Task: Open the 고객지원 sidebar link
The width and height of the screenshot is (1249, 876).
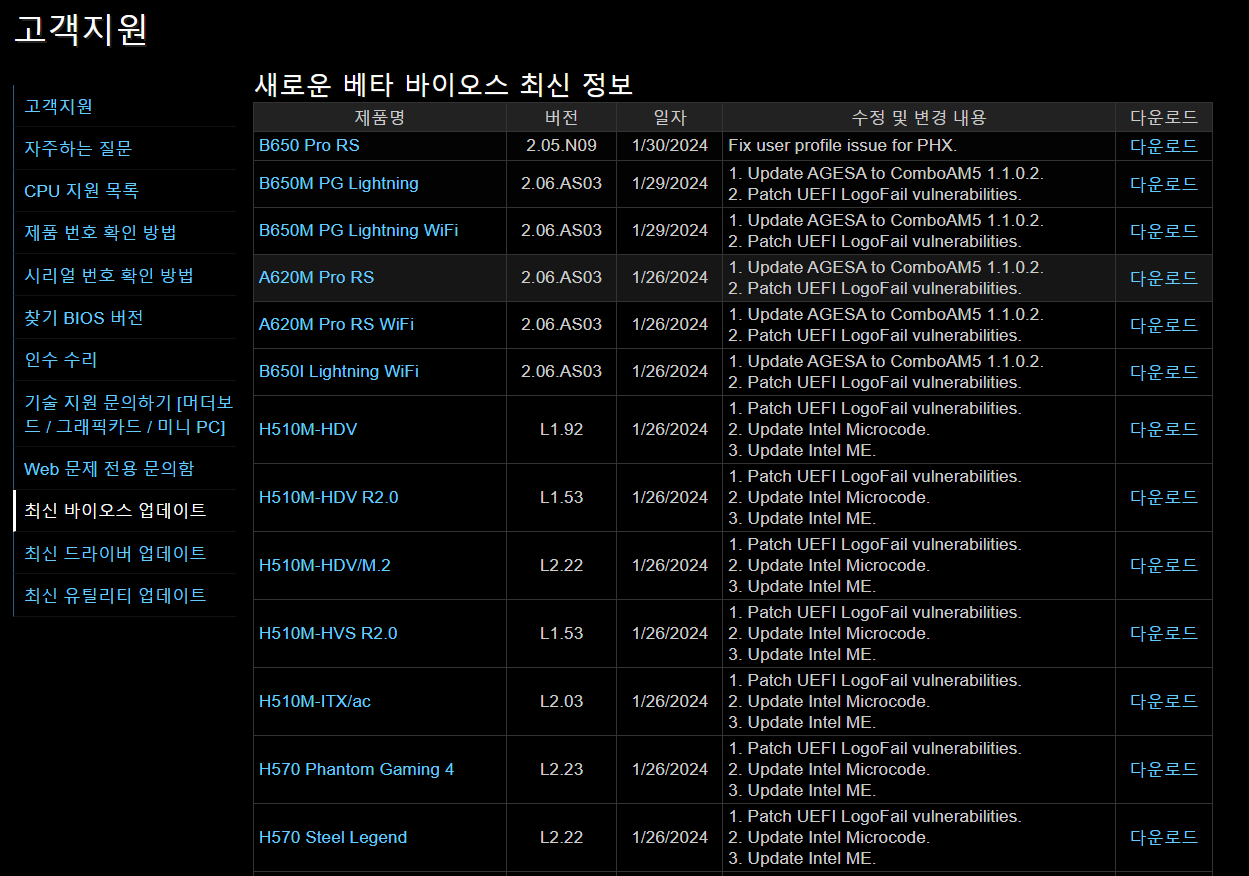Action: tap(58, 106)
